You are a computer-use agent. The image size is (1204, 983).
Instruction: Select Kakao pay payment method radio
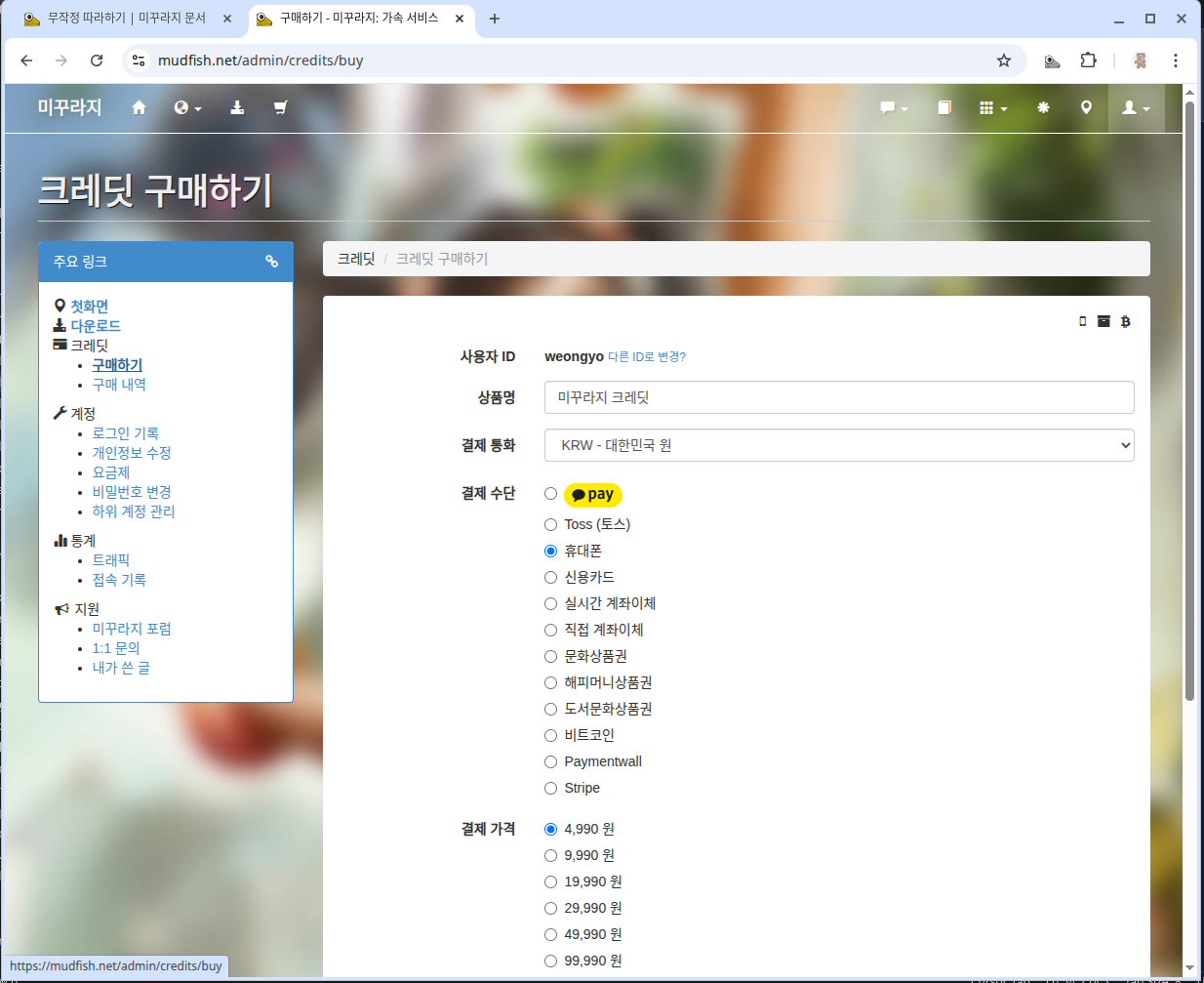coord(550,494)
